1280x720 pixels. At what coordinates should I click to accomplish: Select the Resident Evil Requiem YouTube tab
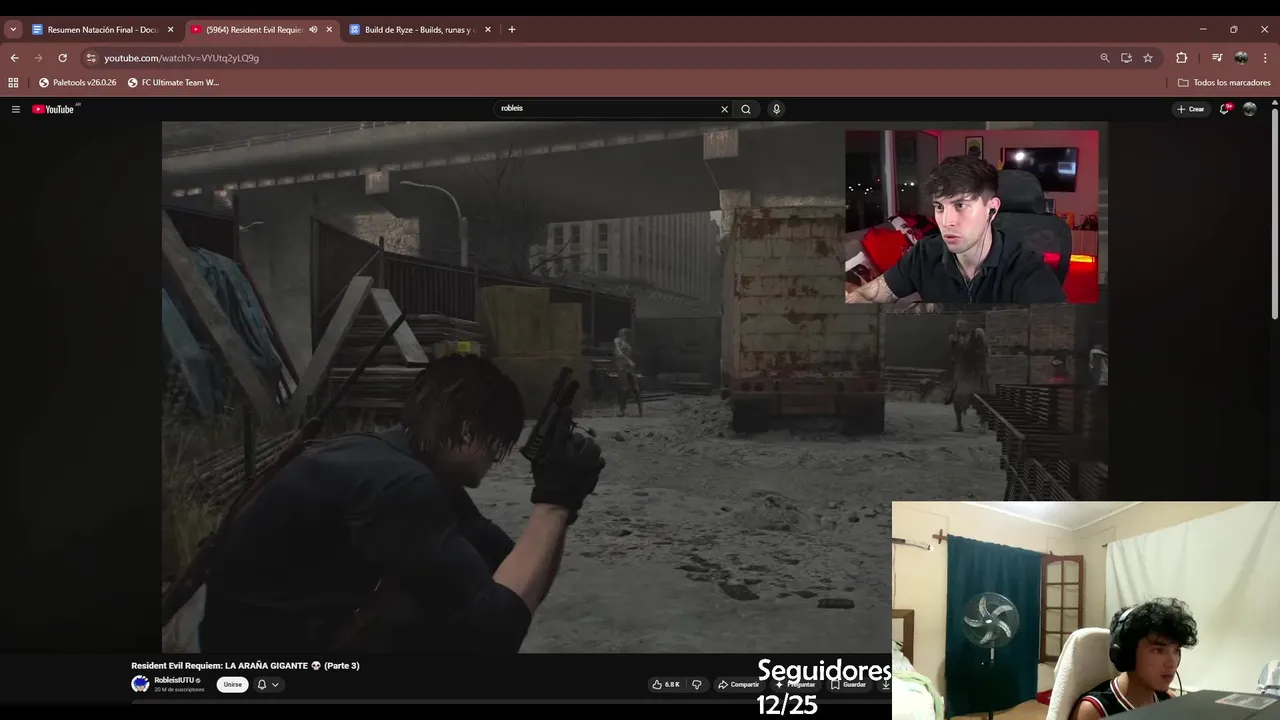coord(254,30)
